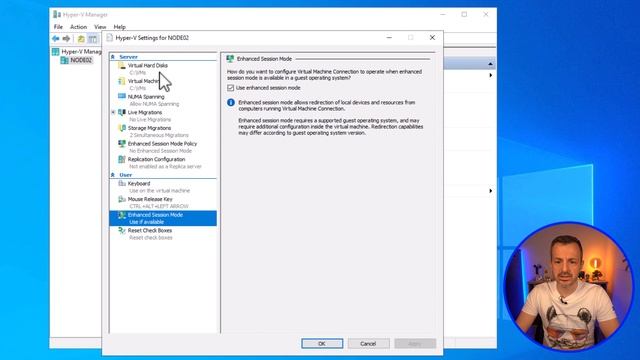Select Keyboard under User section
The width and height of the screenshot is (640, 360).
[x=139, y=184]
